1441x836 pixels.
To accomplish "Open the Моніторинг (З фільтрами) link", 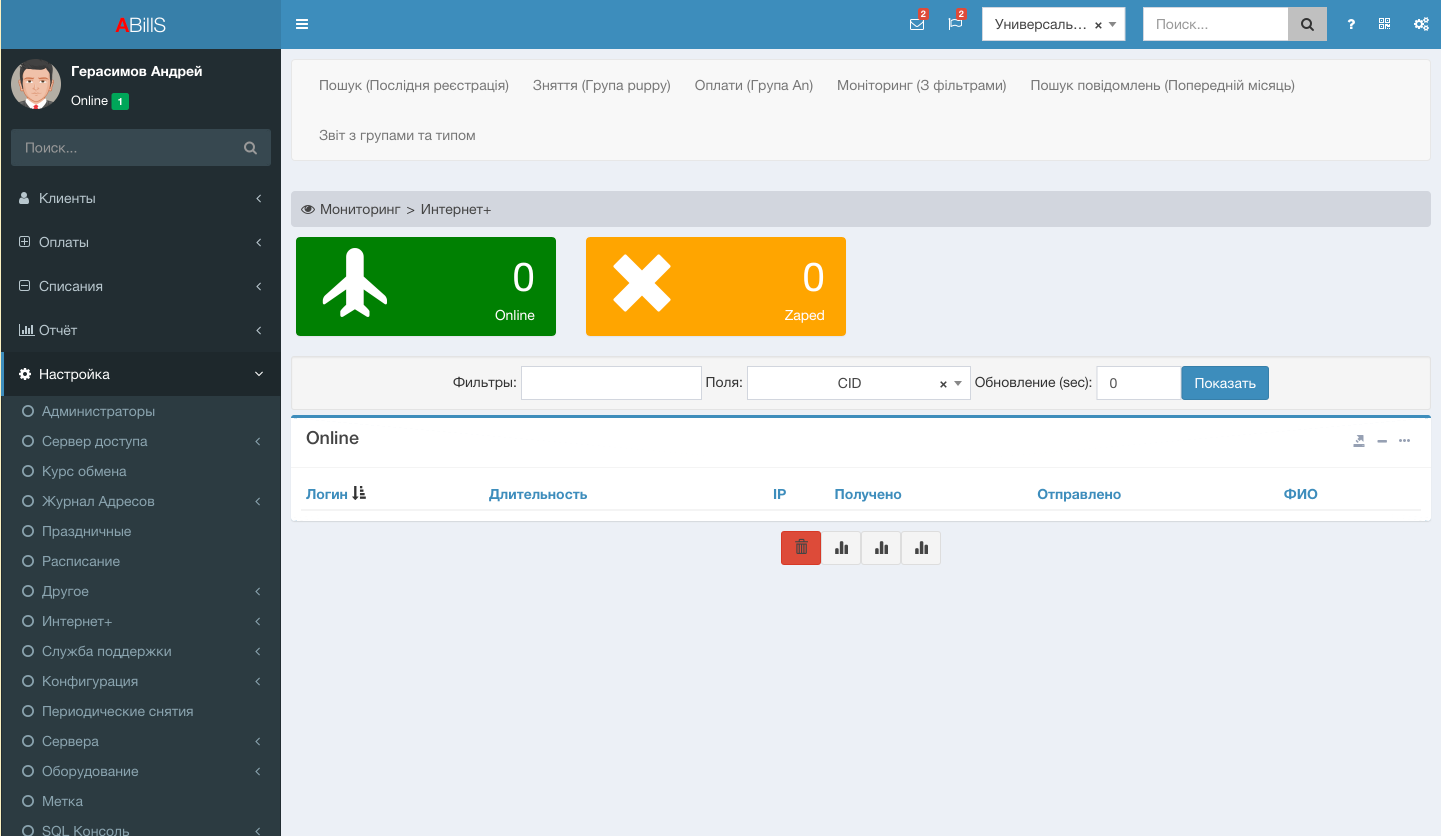I will pos(921,85).
